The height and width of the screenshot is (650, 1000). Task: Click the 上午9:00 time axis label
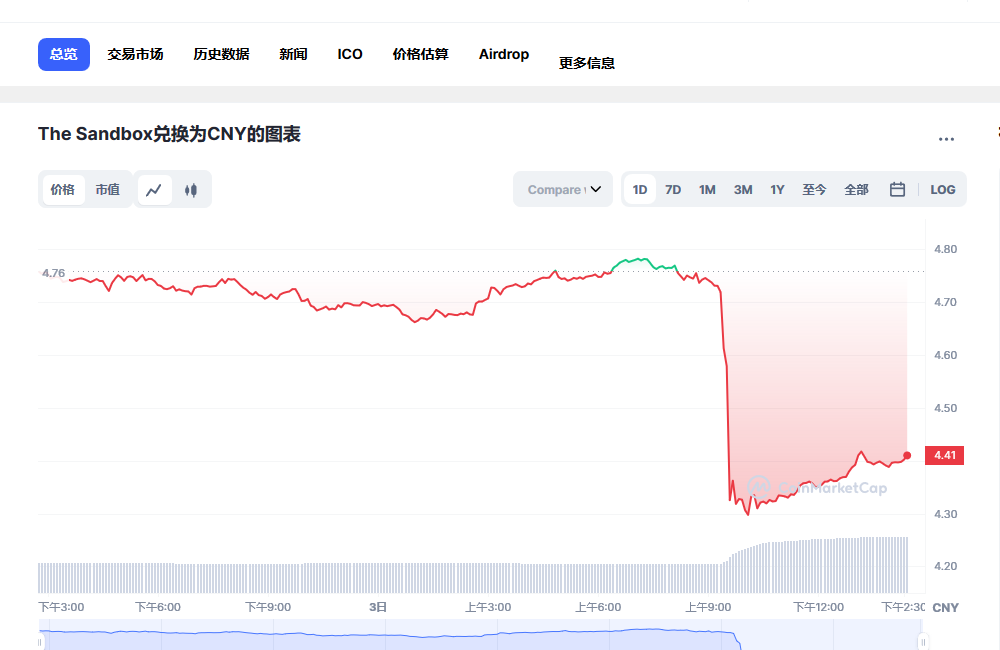[709, 607]
